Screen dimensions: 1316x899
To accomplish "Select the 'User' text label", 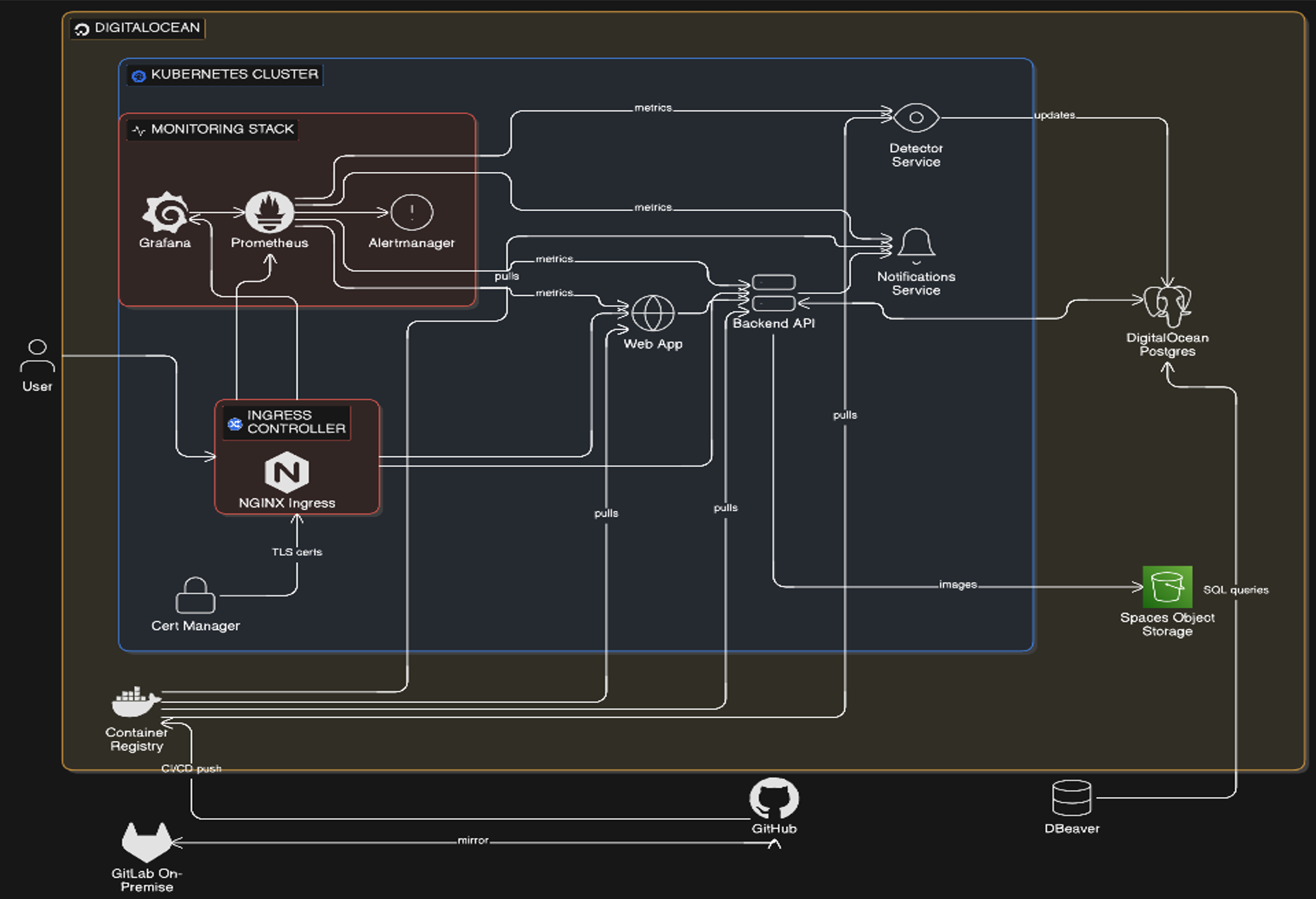I will tap(37, 386).
